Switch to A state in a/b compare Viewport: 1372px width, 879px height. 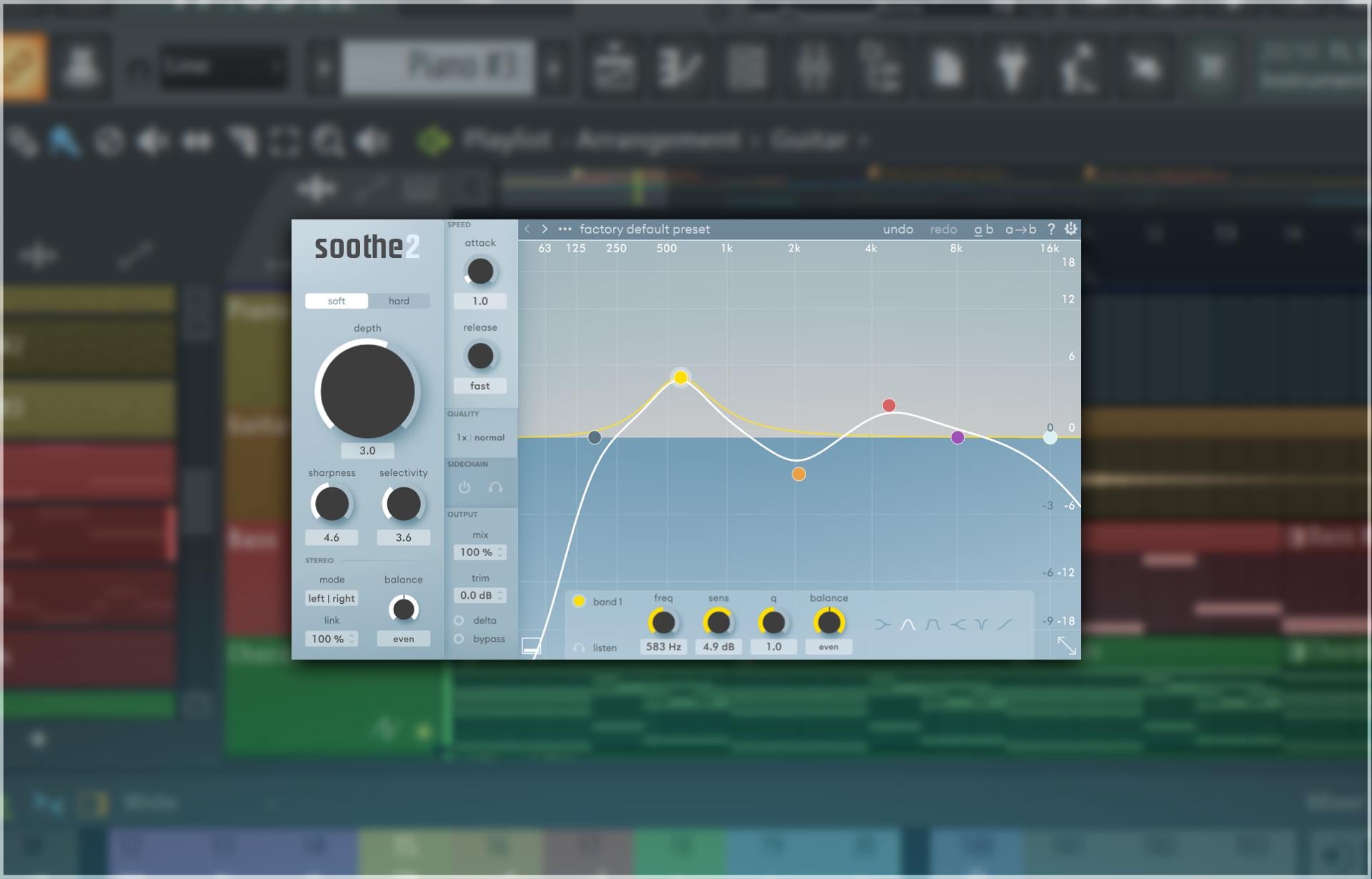[978, 229]
